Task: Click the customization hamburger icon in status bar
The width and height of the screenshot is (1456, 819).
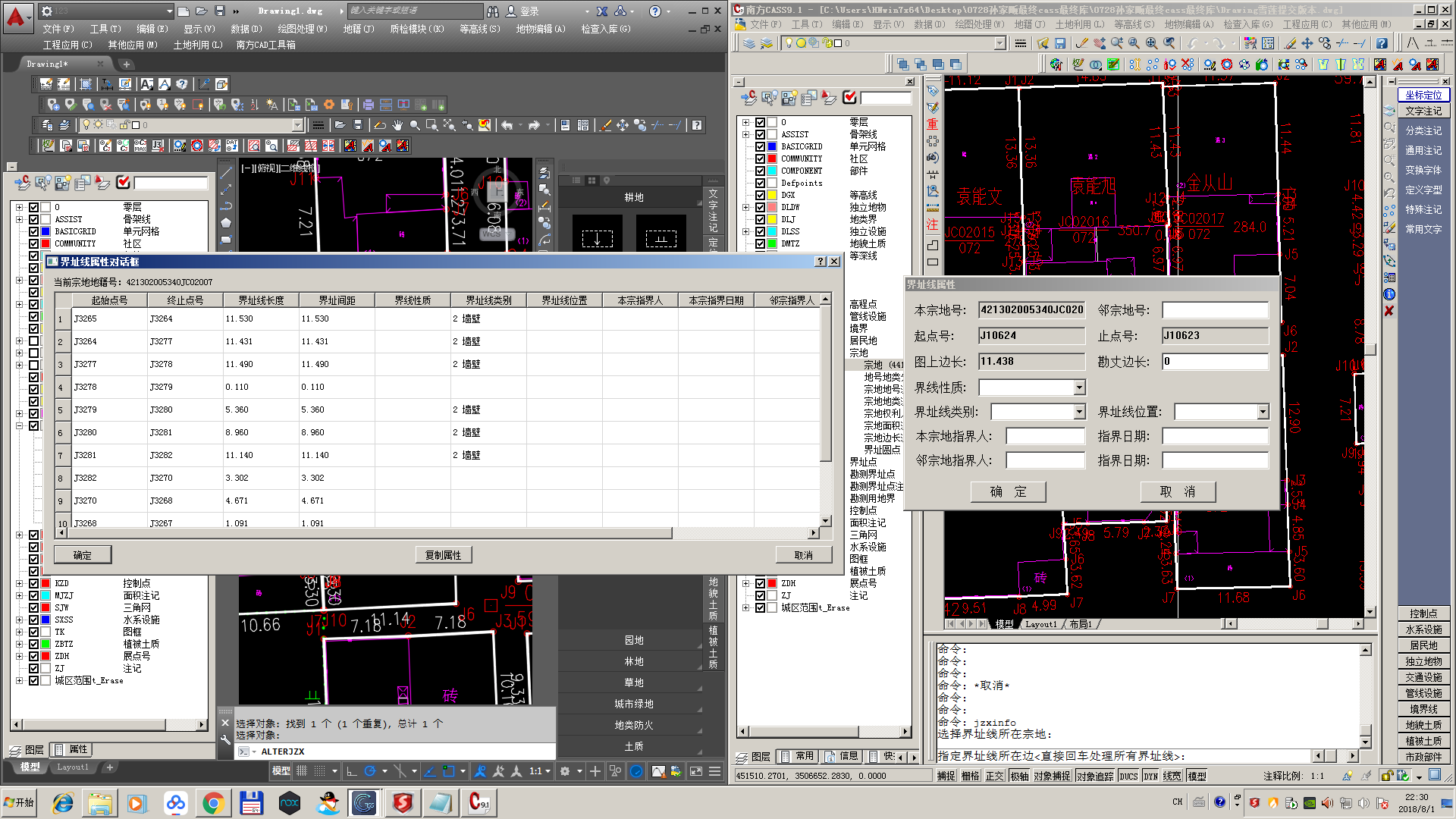Action: coord(714,771)
